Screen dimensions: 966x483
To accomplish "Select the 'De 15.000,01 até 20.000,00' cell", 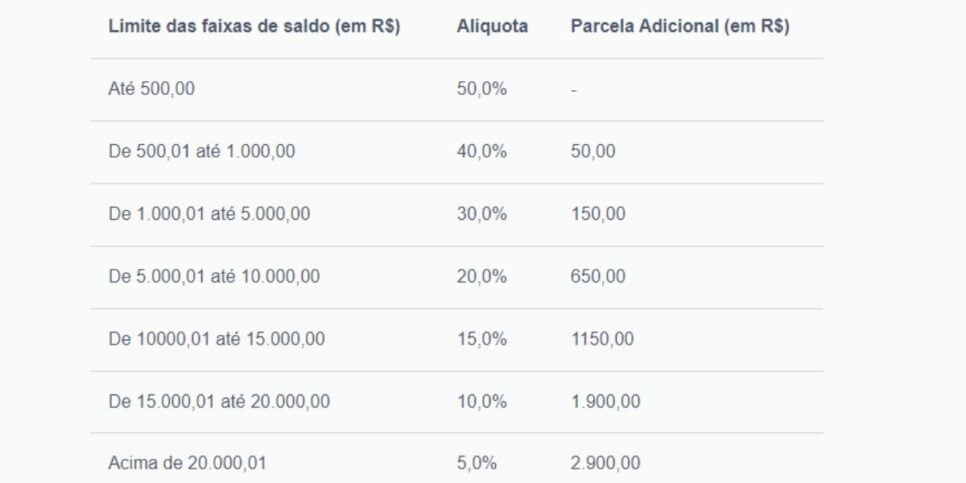I will [219, 402].
